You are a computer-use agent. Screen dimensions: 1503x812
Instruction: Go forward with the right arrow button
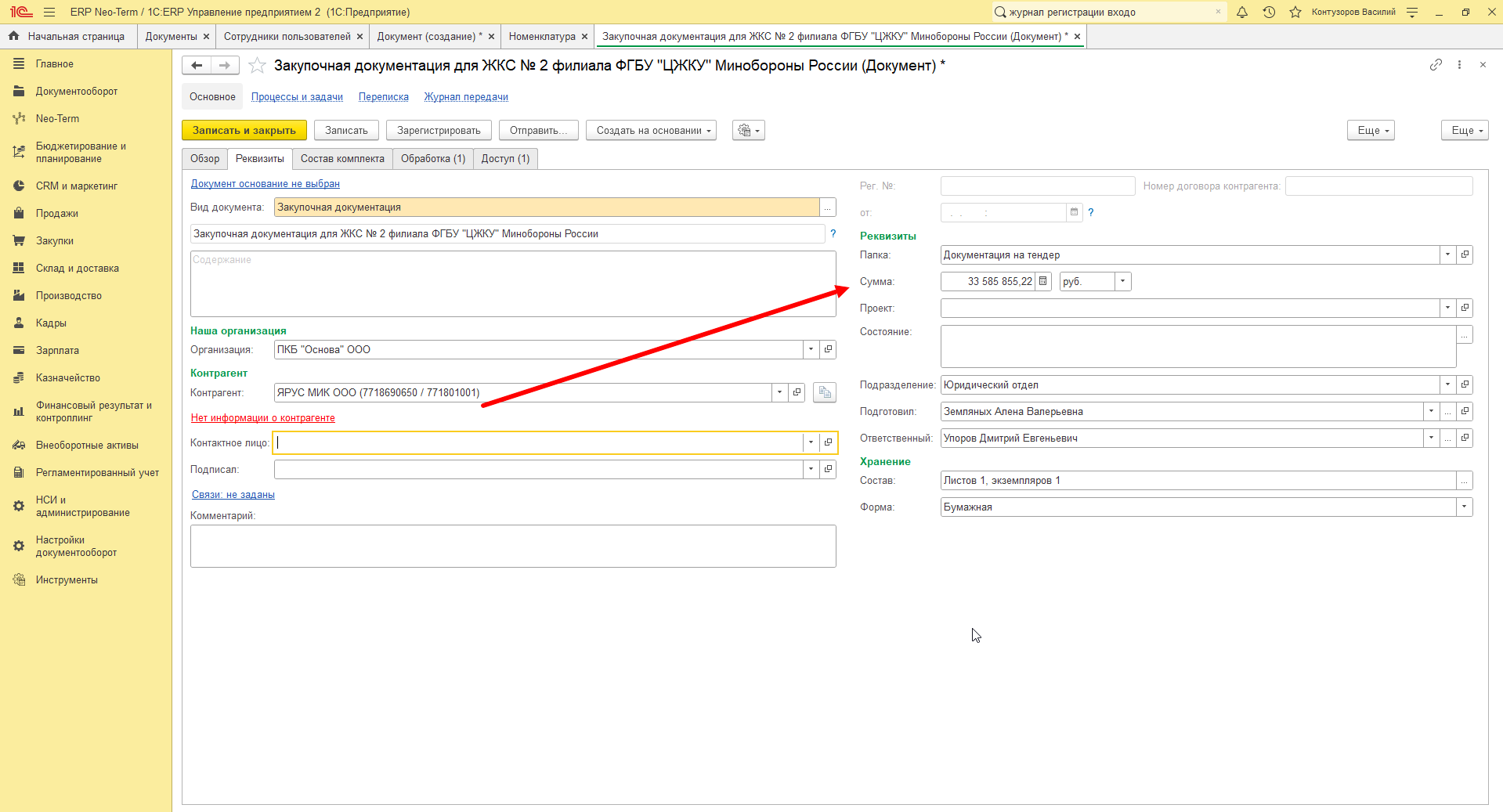pos(225,66)
